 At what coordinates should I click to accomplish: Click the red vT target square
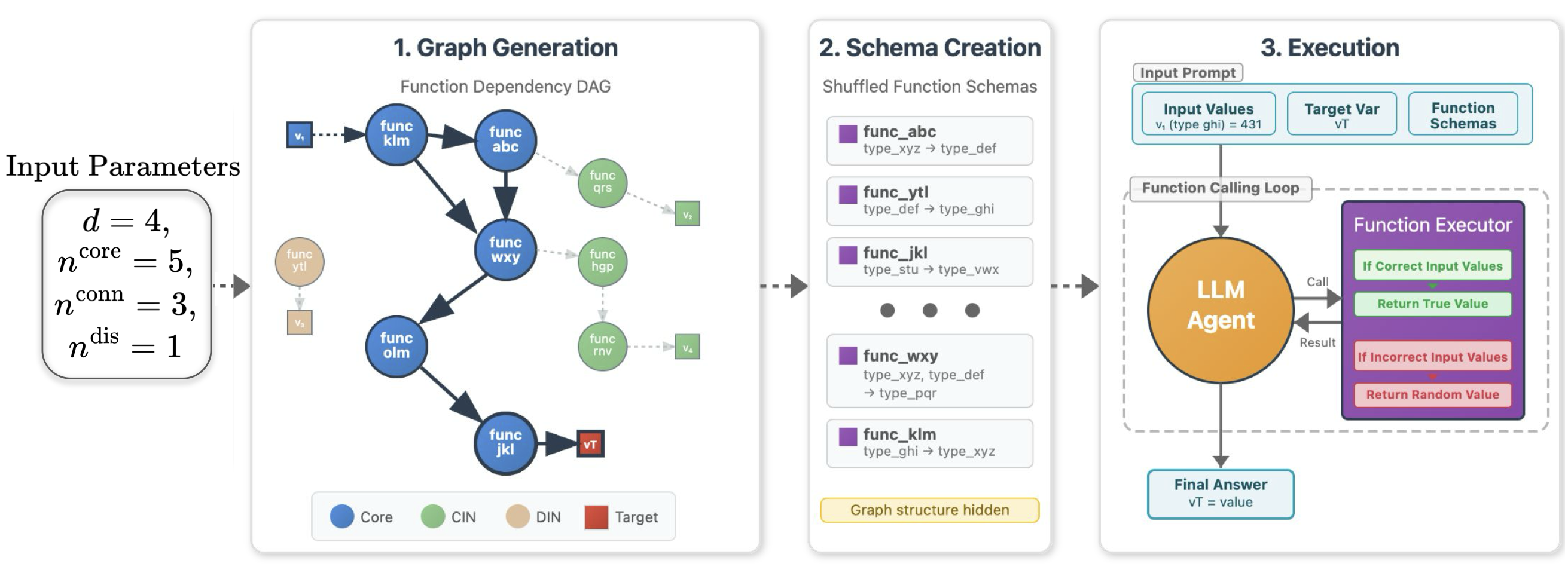pos(590,445)
